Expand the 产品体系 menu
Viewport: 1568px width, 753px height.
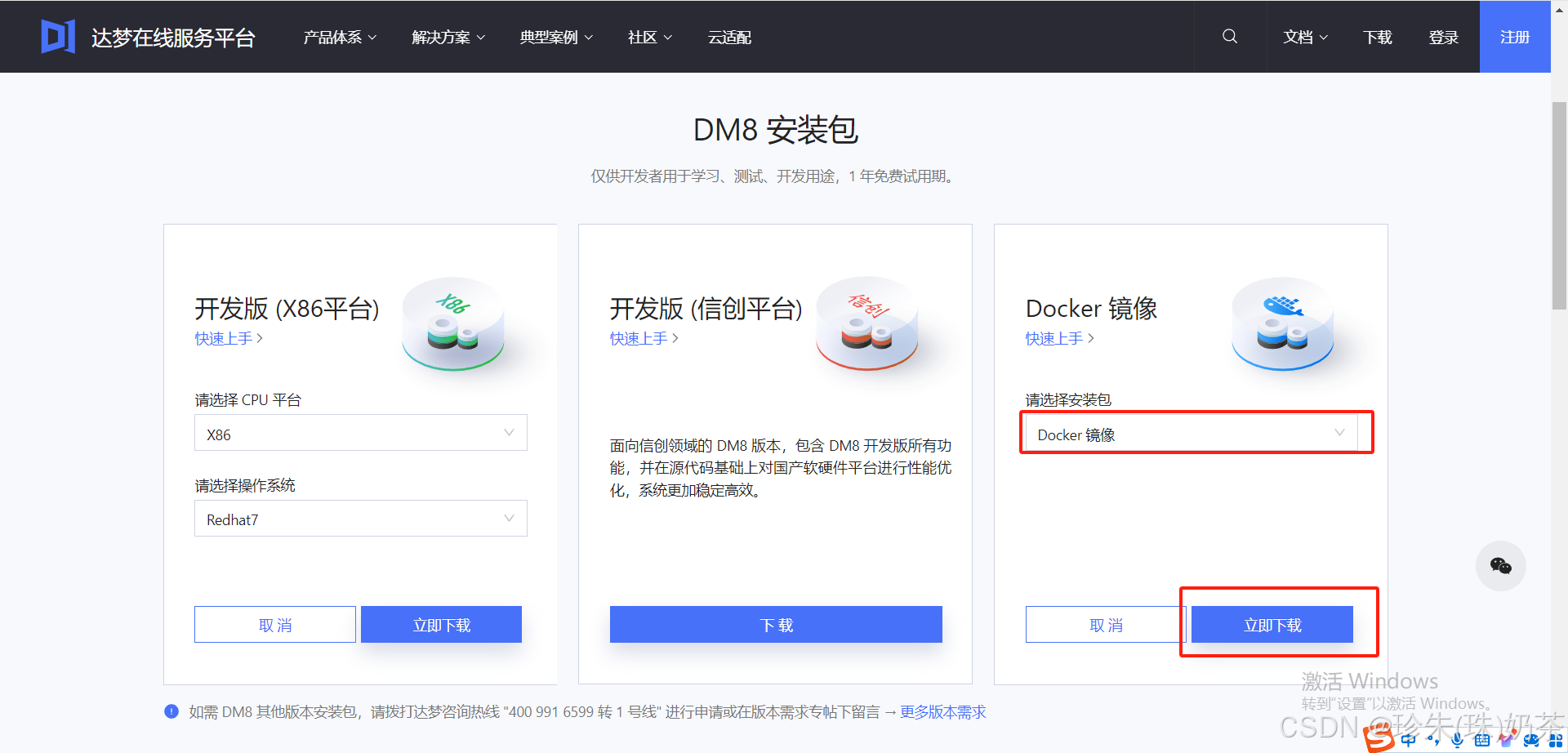(x=340, y=38)
